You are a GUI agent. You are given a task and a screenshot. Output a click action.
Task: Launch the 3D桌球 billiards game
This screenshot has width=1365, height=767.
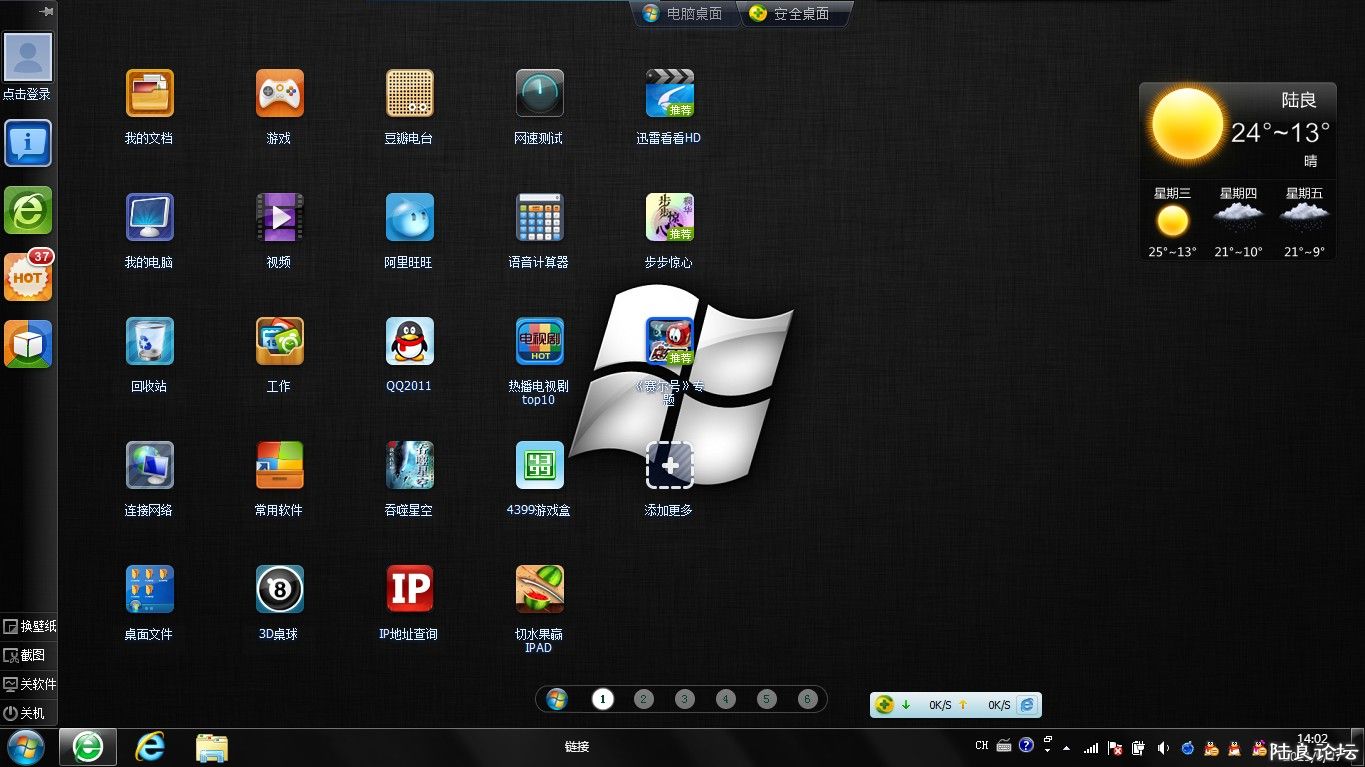point(279,590)
